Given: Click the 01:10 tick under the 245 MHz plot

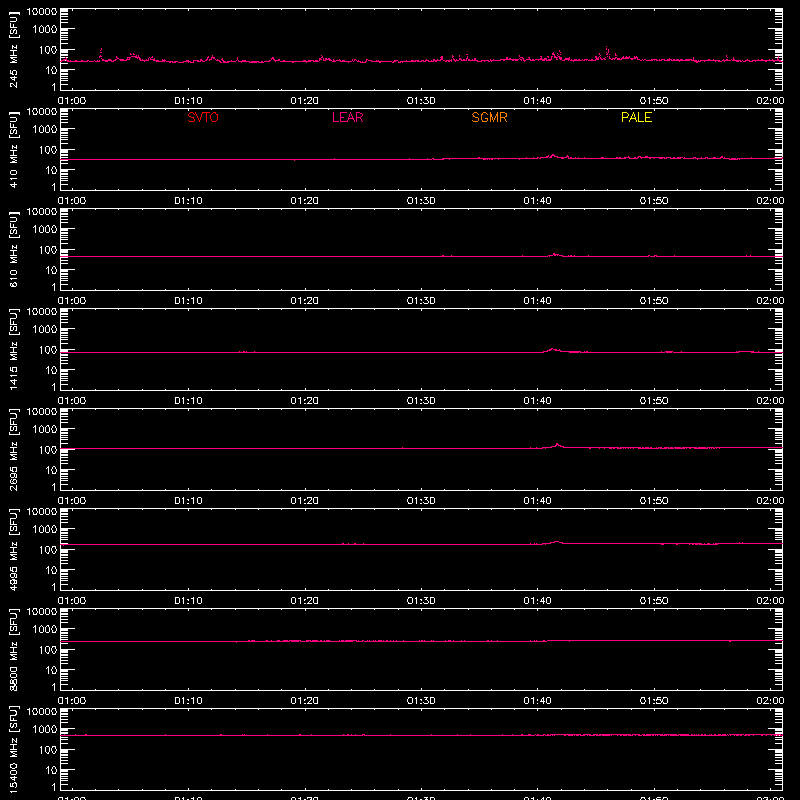Looking at the screenshot, I should click(x=188, y=101).
